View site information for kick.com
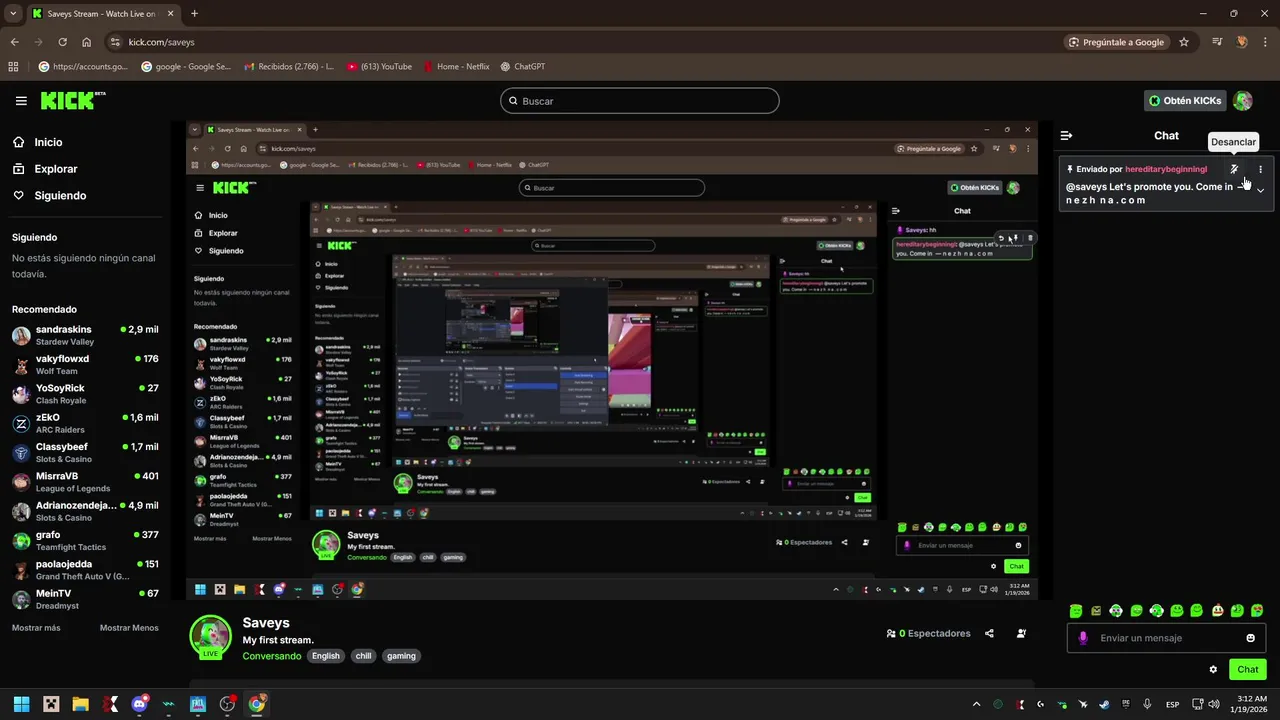The image size is (1280, 720). 115,42
